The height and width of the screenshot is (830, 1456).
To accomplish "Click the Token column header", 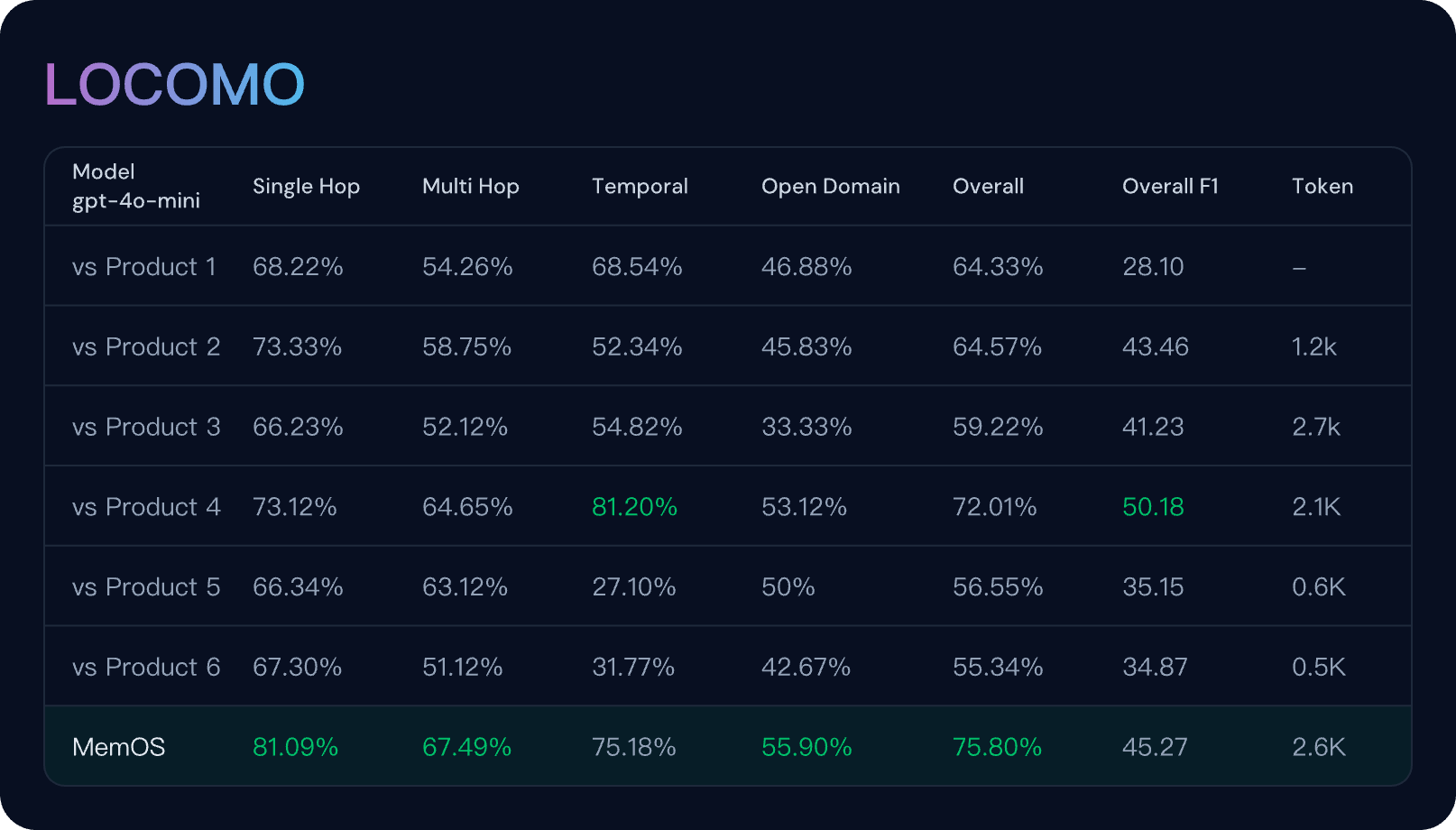I will (x=1322, y=187).
